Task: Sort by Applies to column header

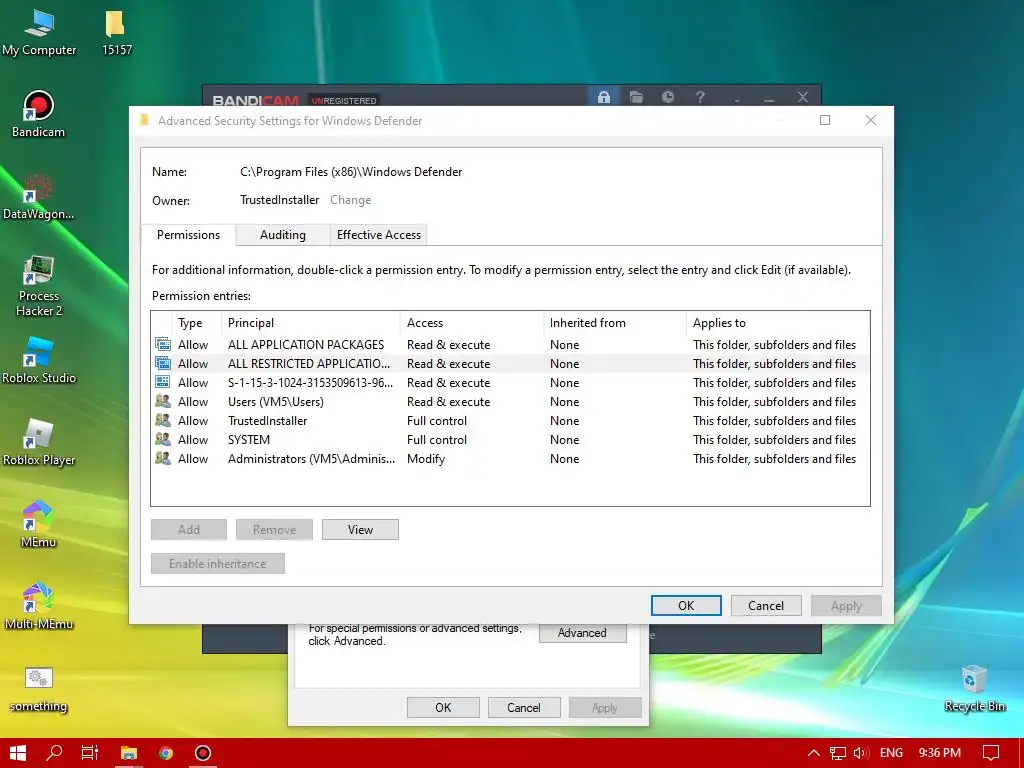Action: tap(777, 323)
